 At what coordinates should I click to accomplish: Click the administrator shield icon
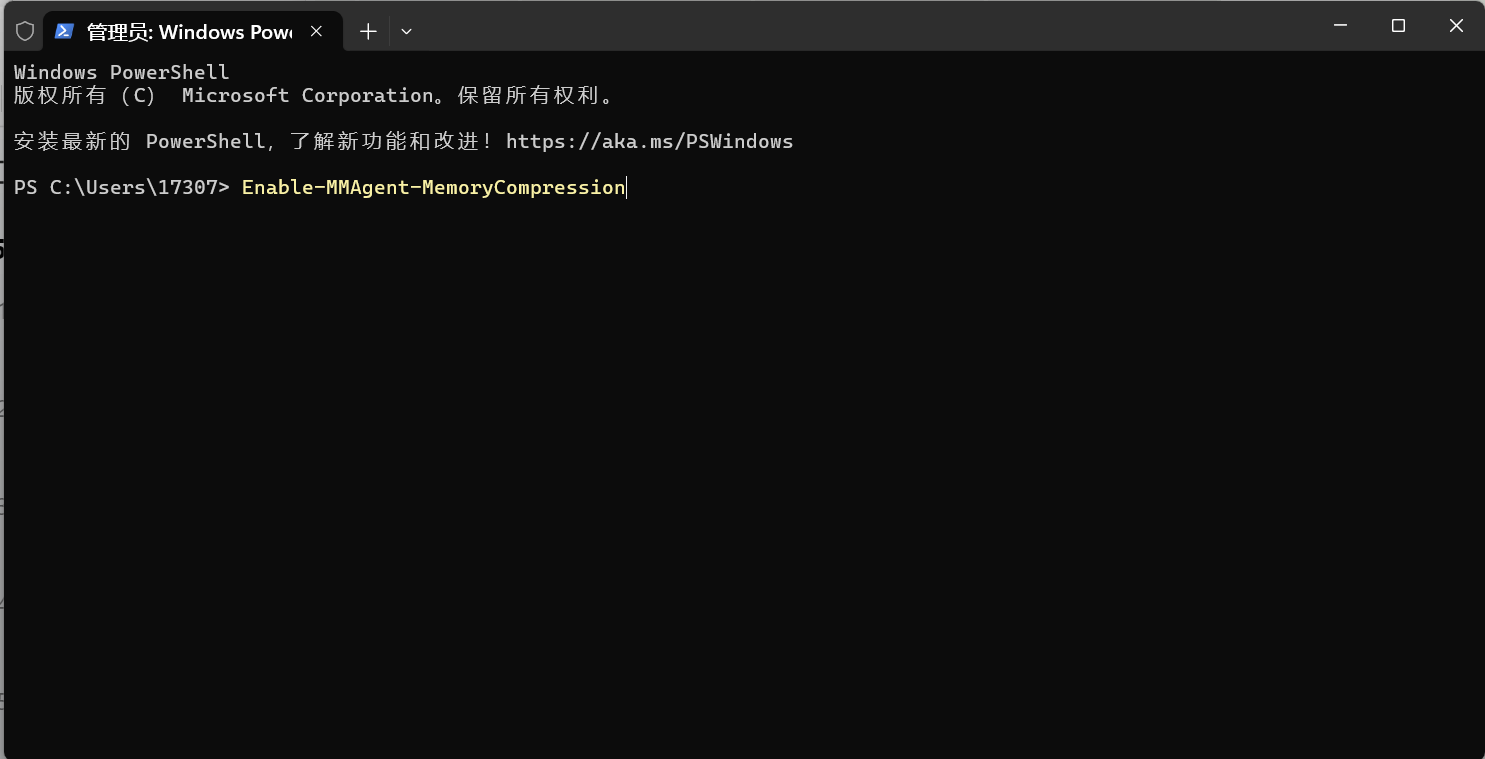click(x=25, y=31)
